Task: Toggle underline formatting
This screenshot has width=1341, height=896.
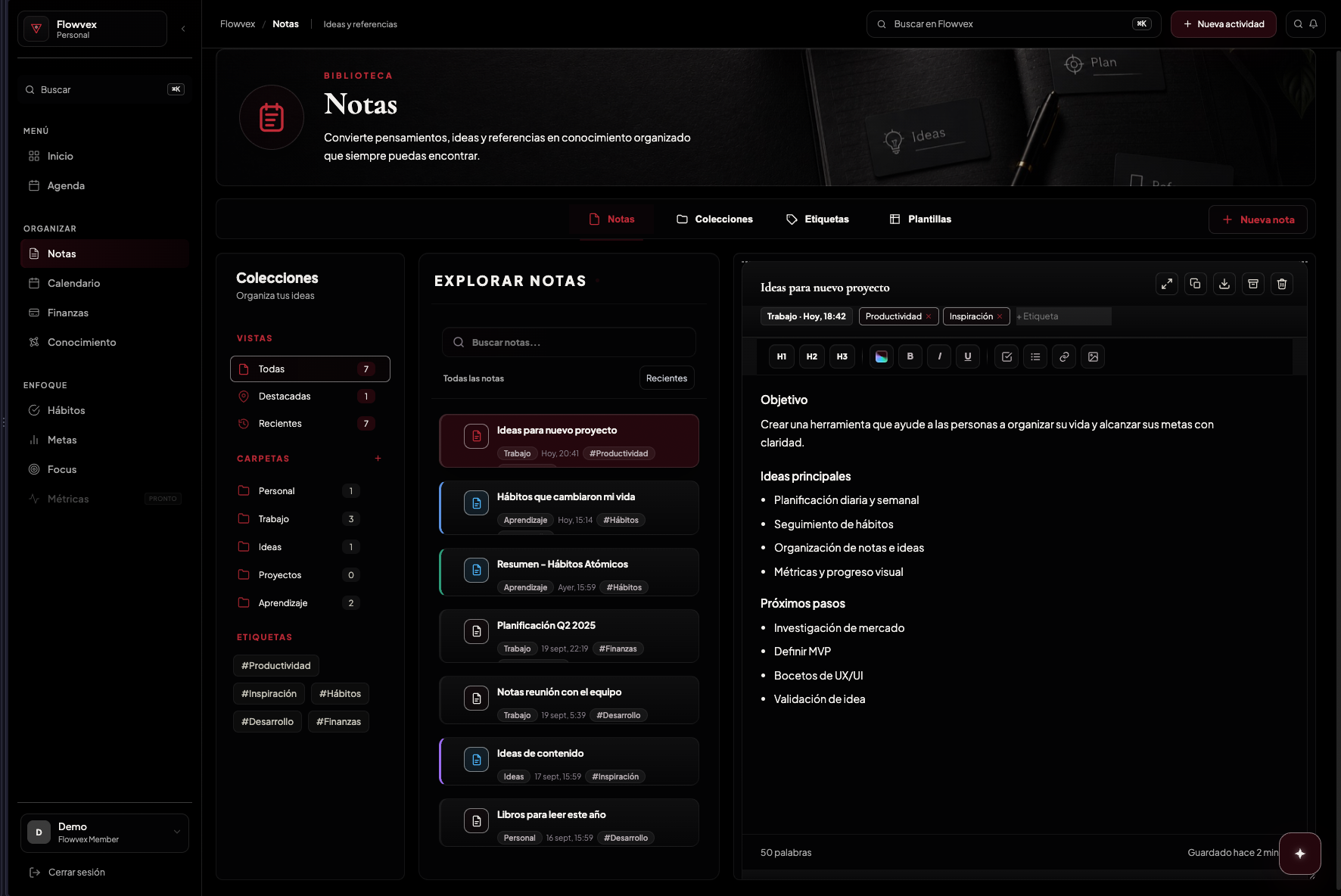Action: coord(968,356)
